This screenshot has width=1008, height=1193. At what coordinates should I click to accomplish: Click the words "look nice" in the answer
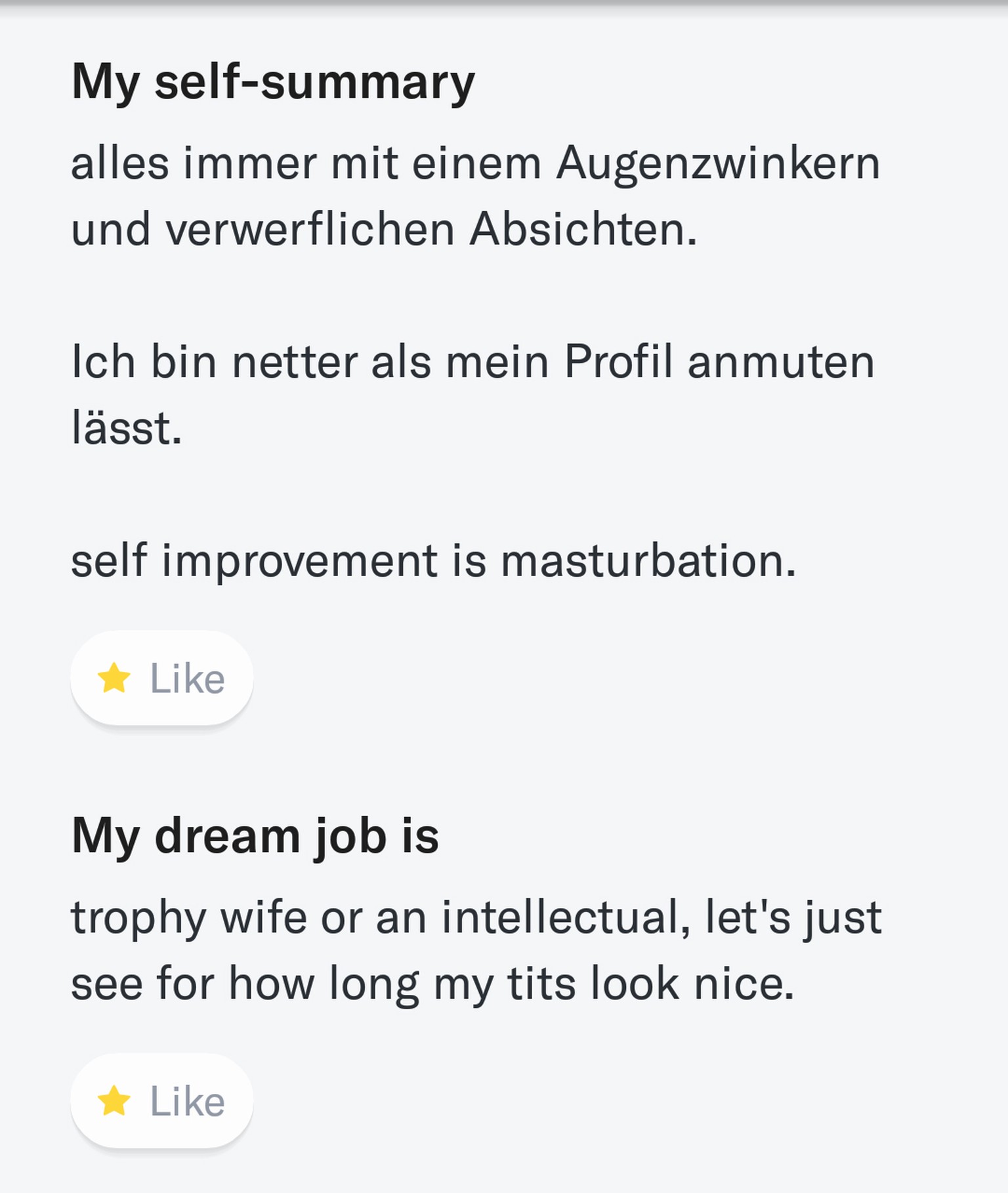pyautogui.click(x=692, y=984)
